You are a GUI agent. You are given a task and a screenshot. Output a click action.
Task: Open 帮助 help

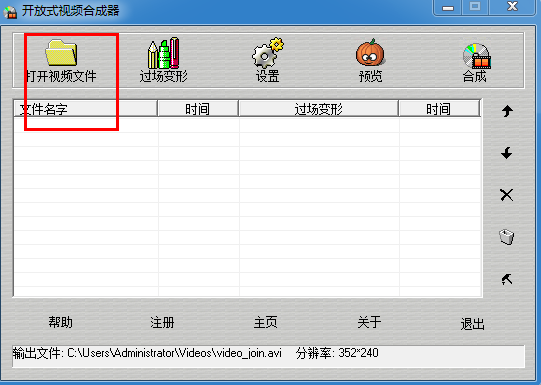(x=60, y=322)
